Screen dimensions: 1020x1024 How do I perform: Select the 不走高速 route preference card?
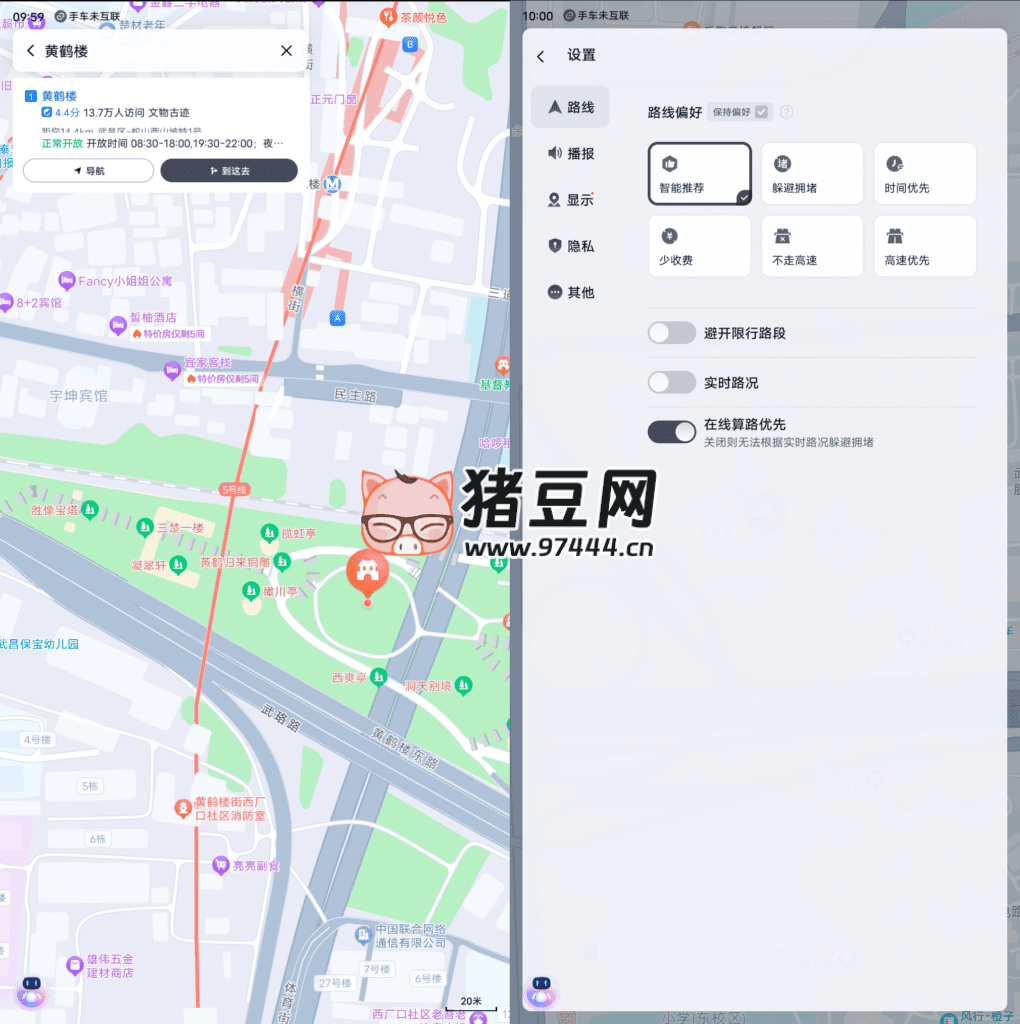point(812,246)
